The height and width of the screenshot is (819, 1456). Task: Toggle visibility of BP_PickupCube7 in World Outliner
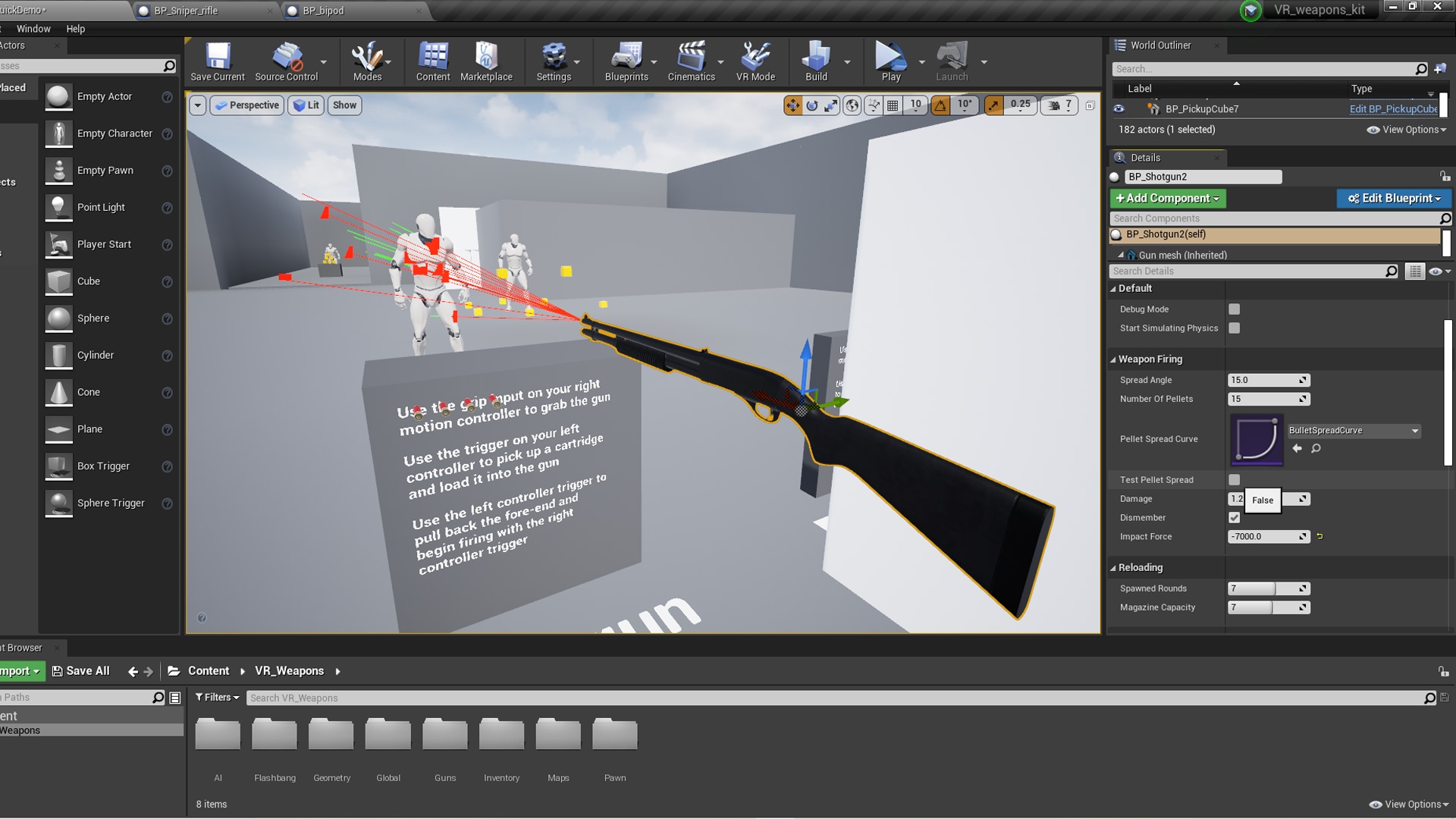click(1118, 108)
